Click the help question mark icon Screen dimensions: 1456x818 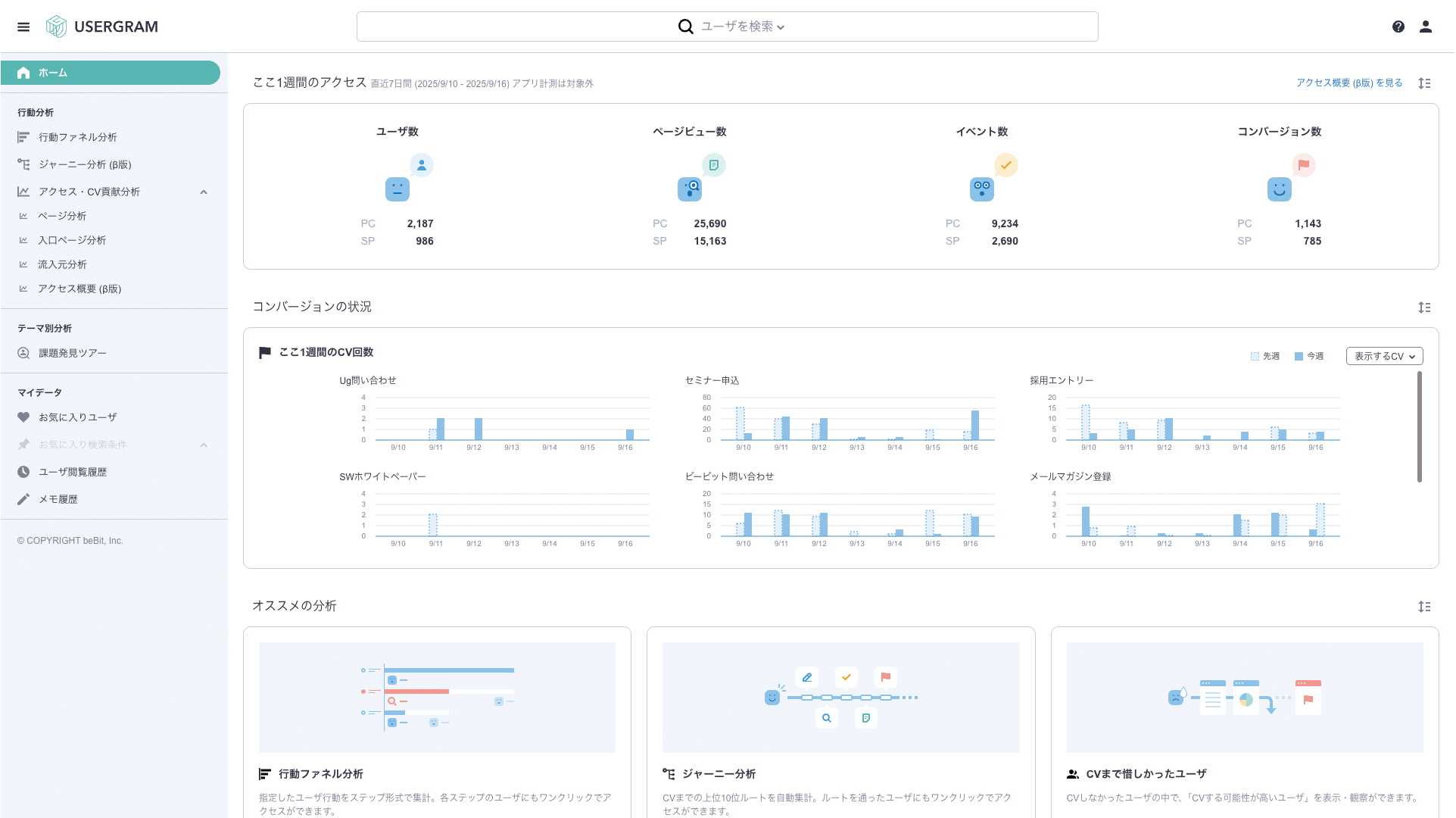(1398, 27)
